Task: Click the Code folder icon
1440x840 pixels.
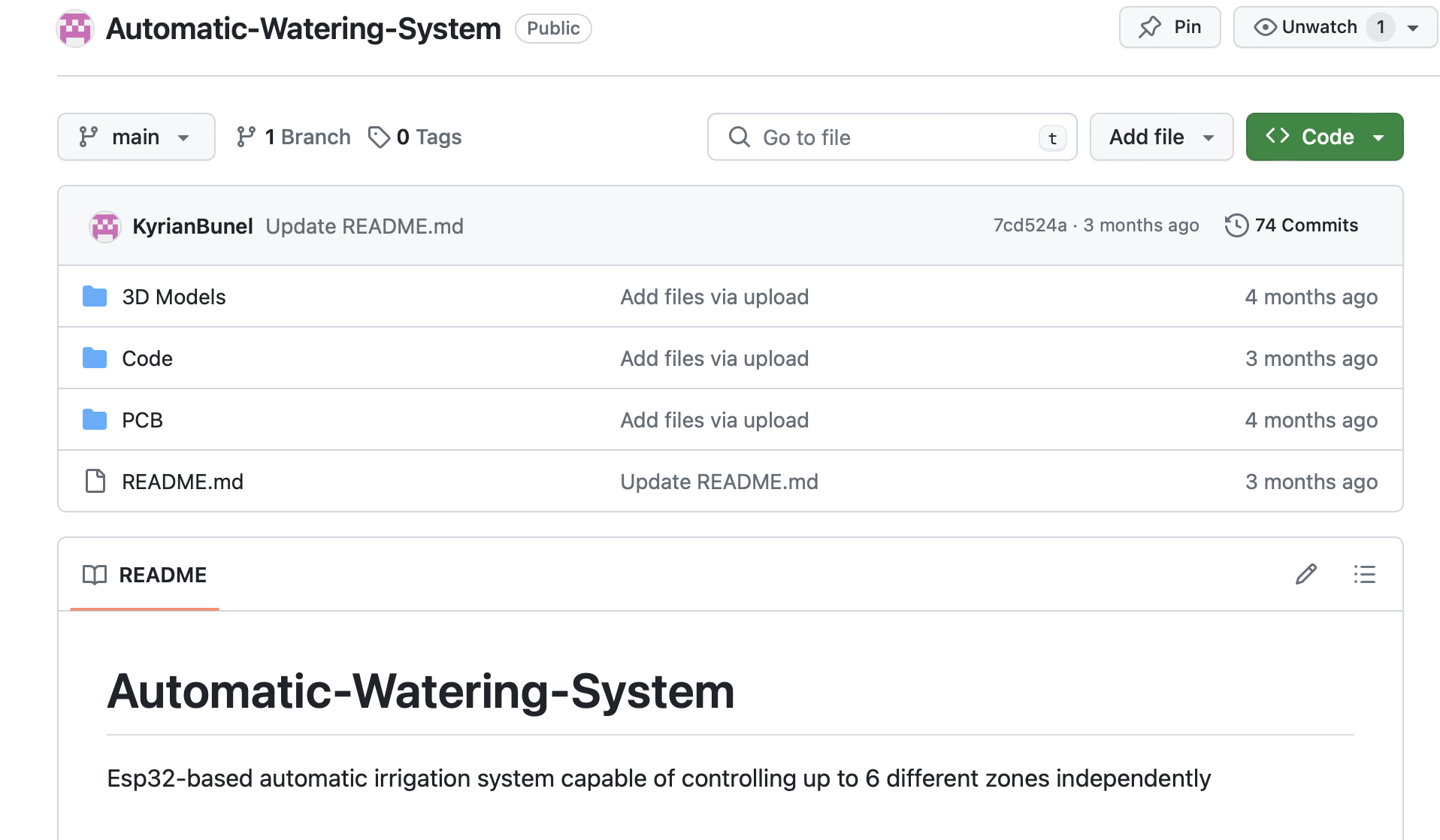Action: [x=95, y=358]
